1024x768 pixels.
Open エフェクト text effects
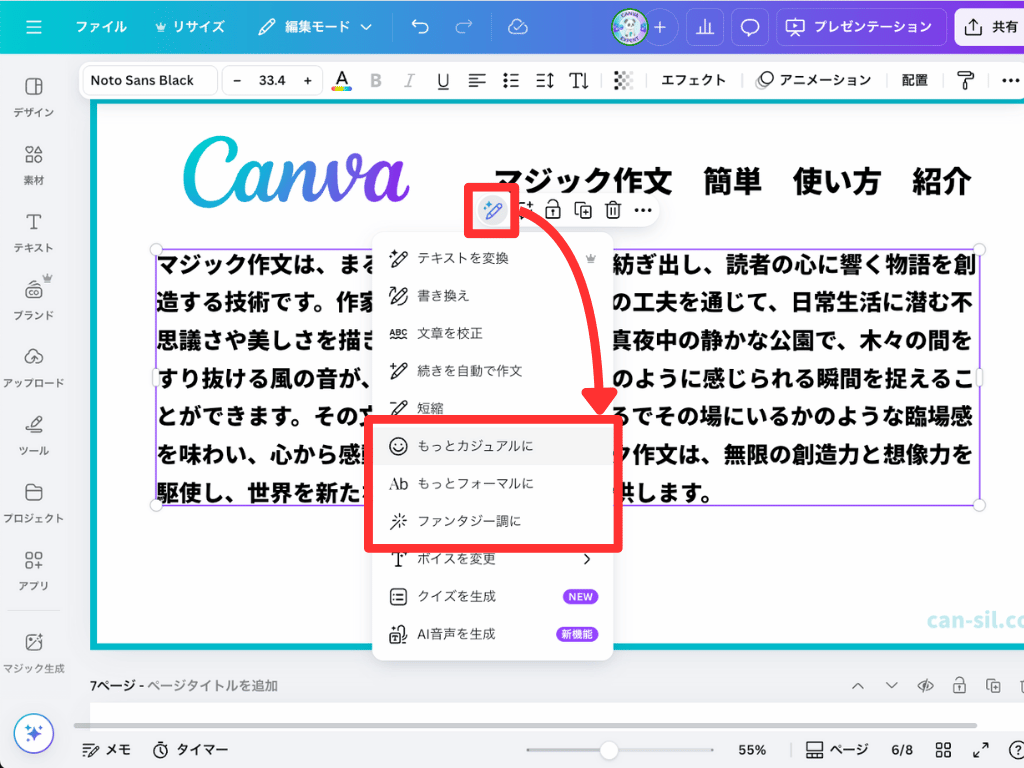[x=694, y=80]
